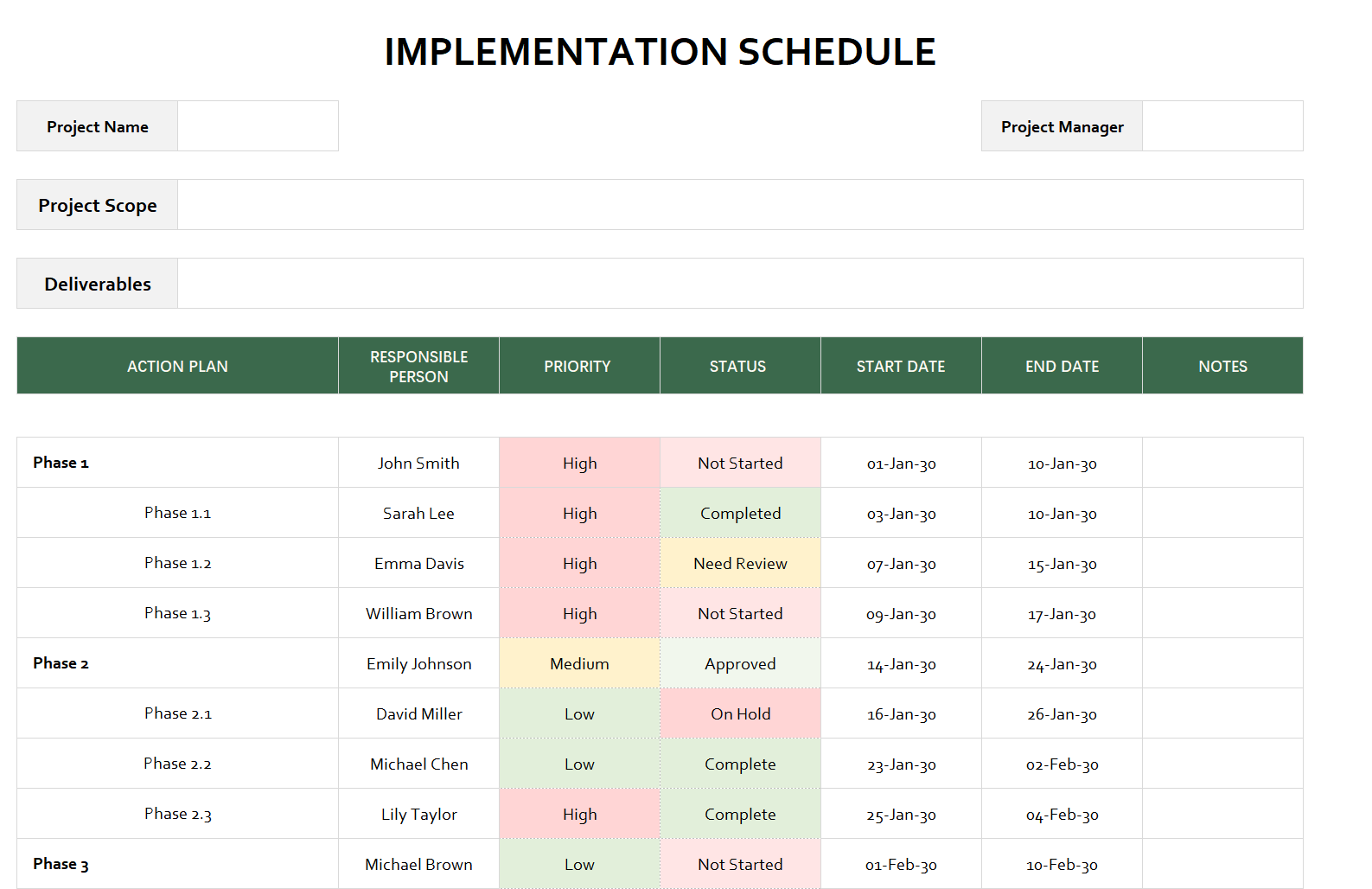
Task: Select end date 15-Jan-30
Action: click(x=1062, y=563)
